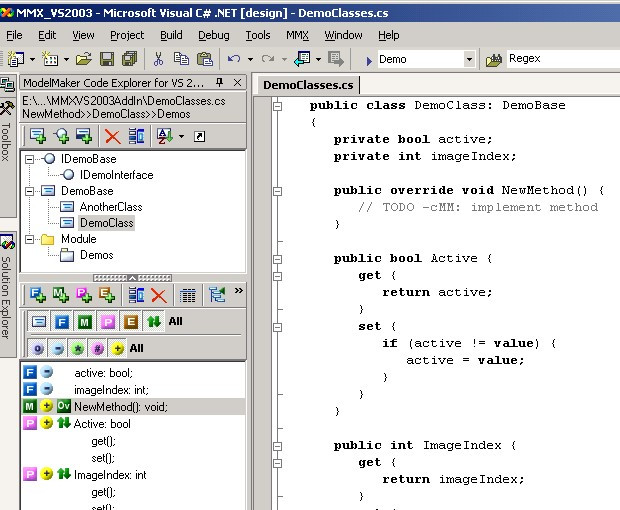The height and width of the screenshot is (510, 620).
Task: Show more member toolbar buttons chevron
Action: (x=238, y=291)
